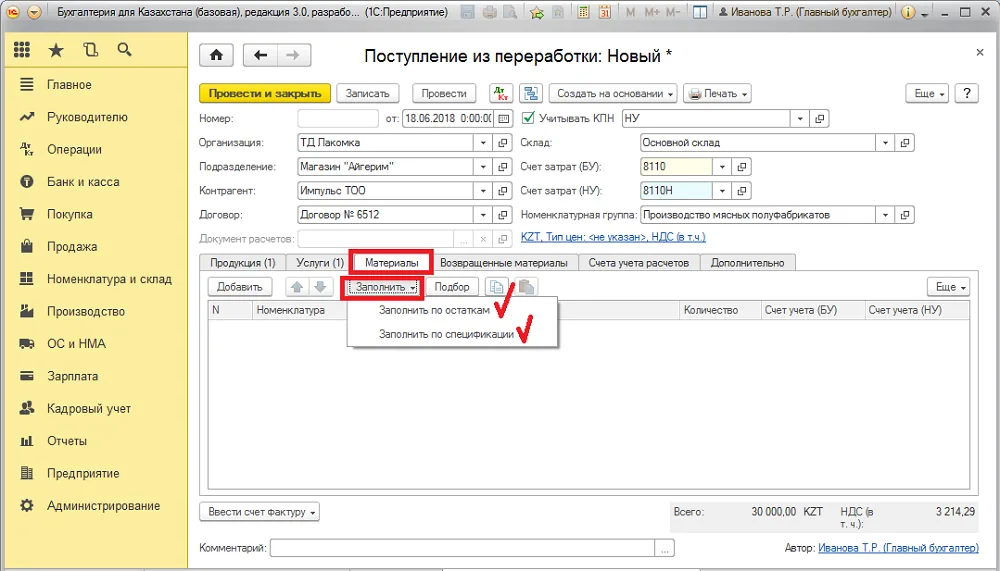Open Создать на основании dropdown
The image size is (1000, 571).
(x=614, y=93)
